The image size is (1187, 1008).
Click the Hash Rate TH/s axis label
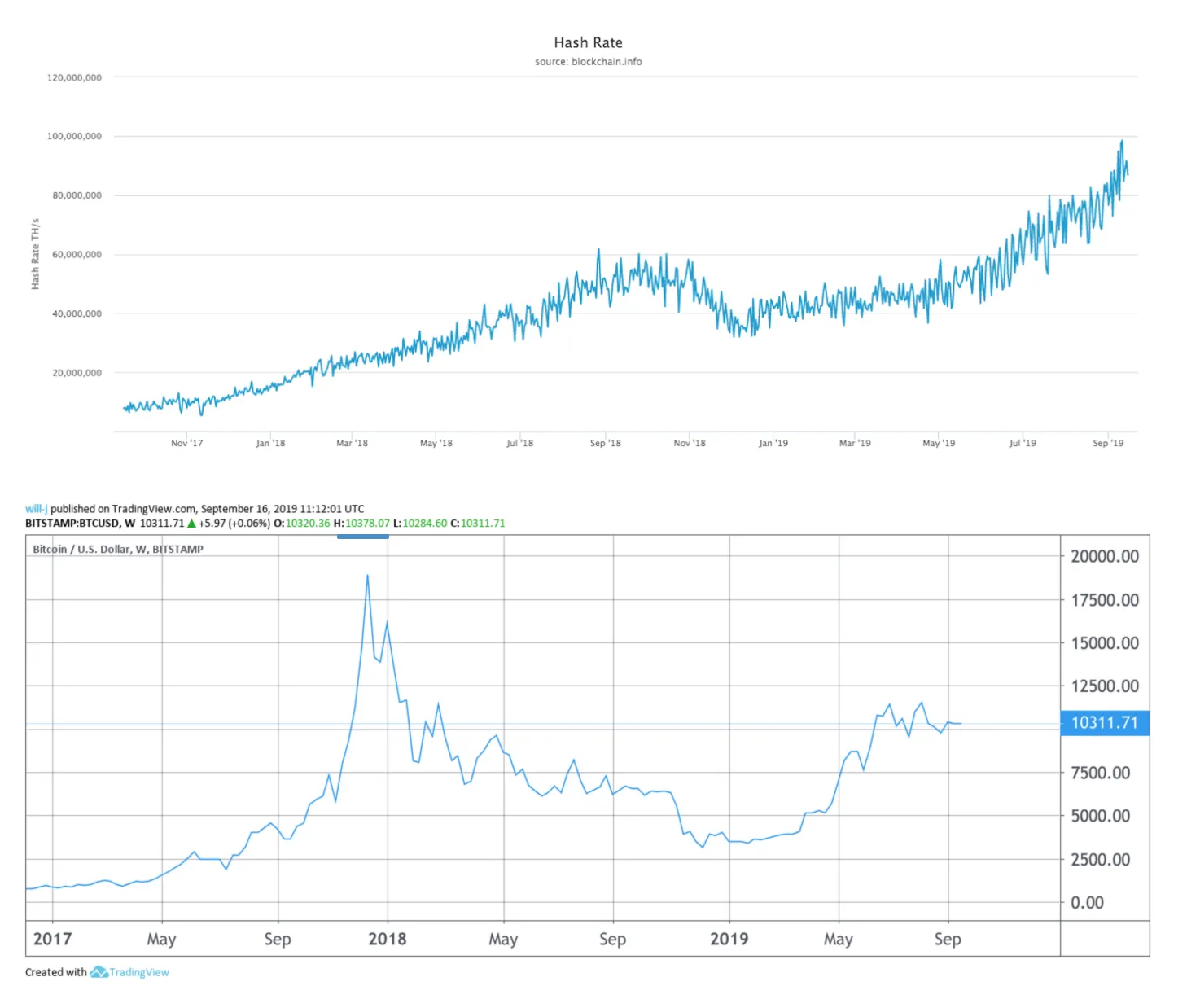36,254
